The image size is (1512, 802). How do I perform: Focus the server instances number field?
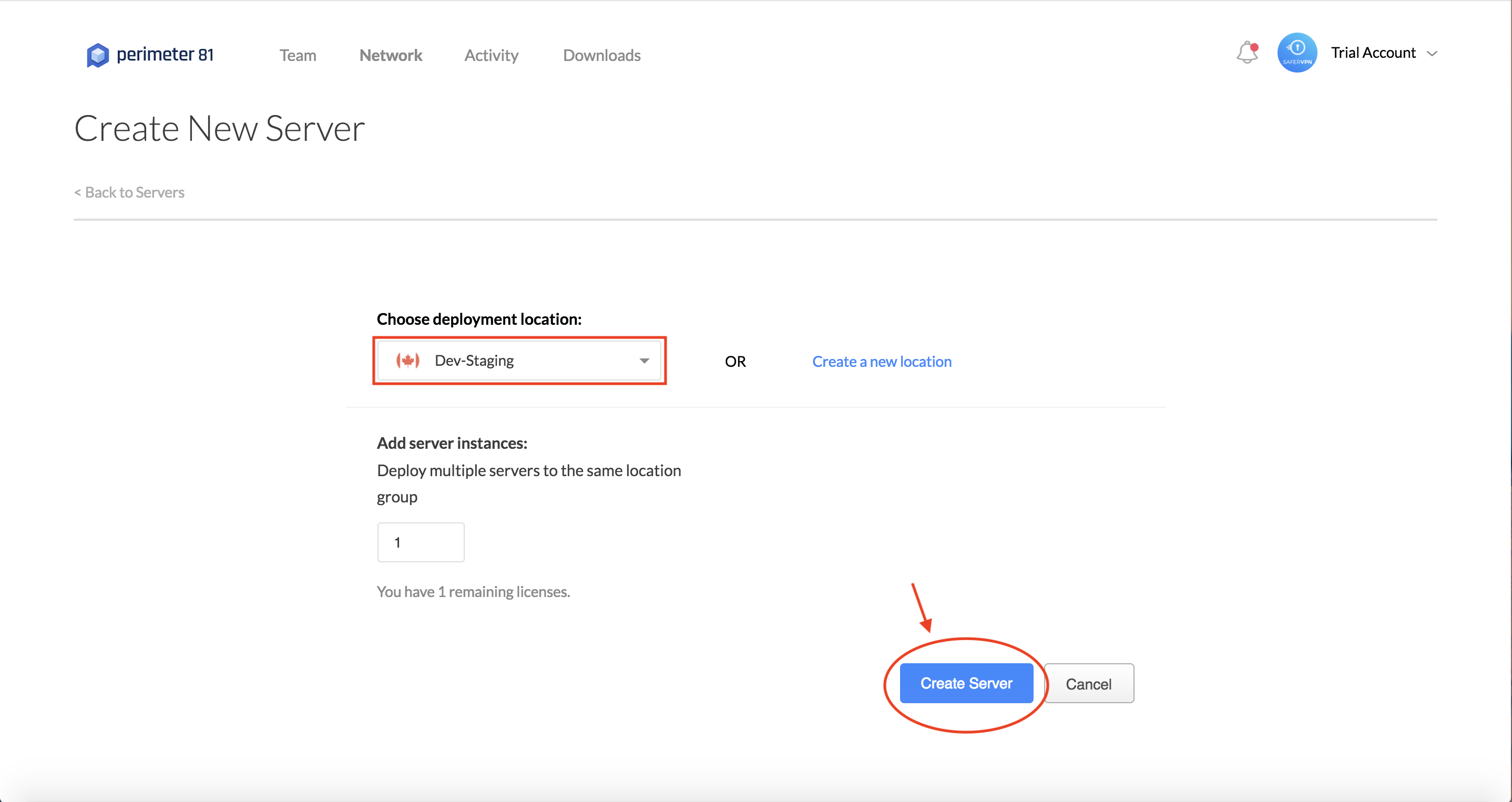421,542
